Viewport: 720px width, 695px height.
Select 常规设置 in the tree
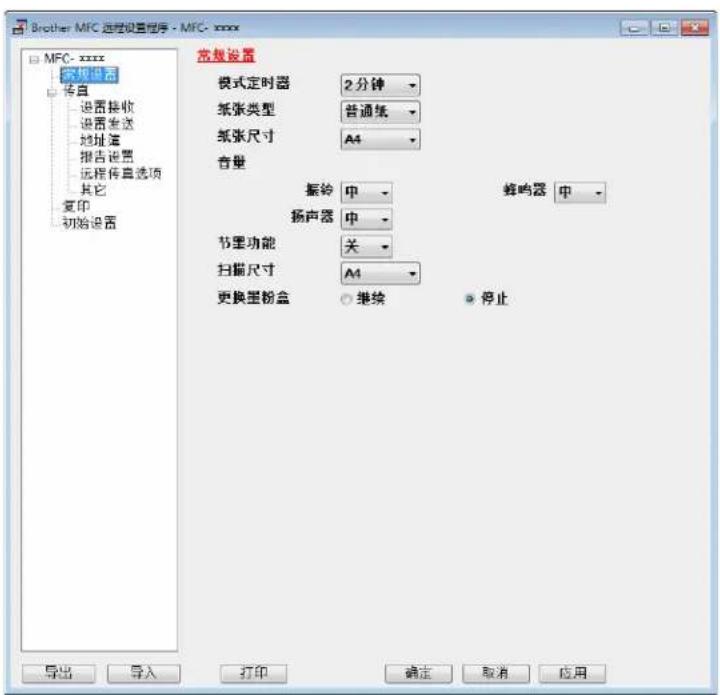[x=90, y=75]
